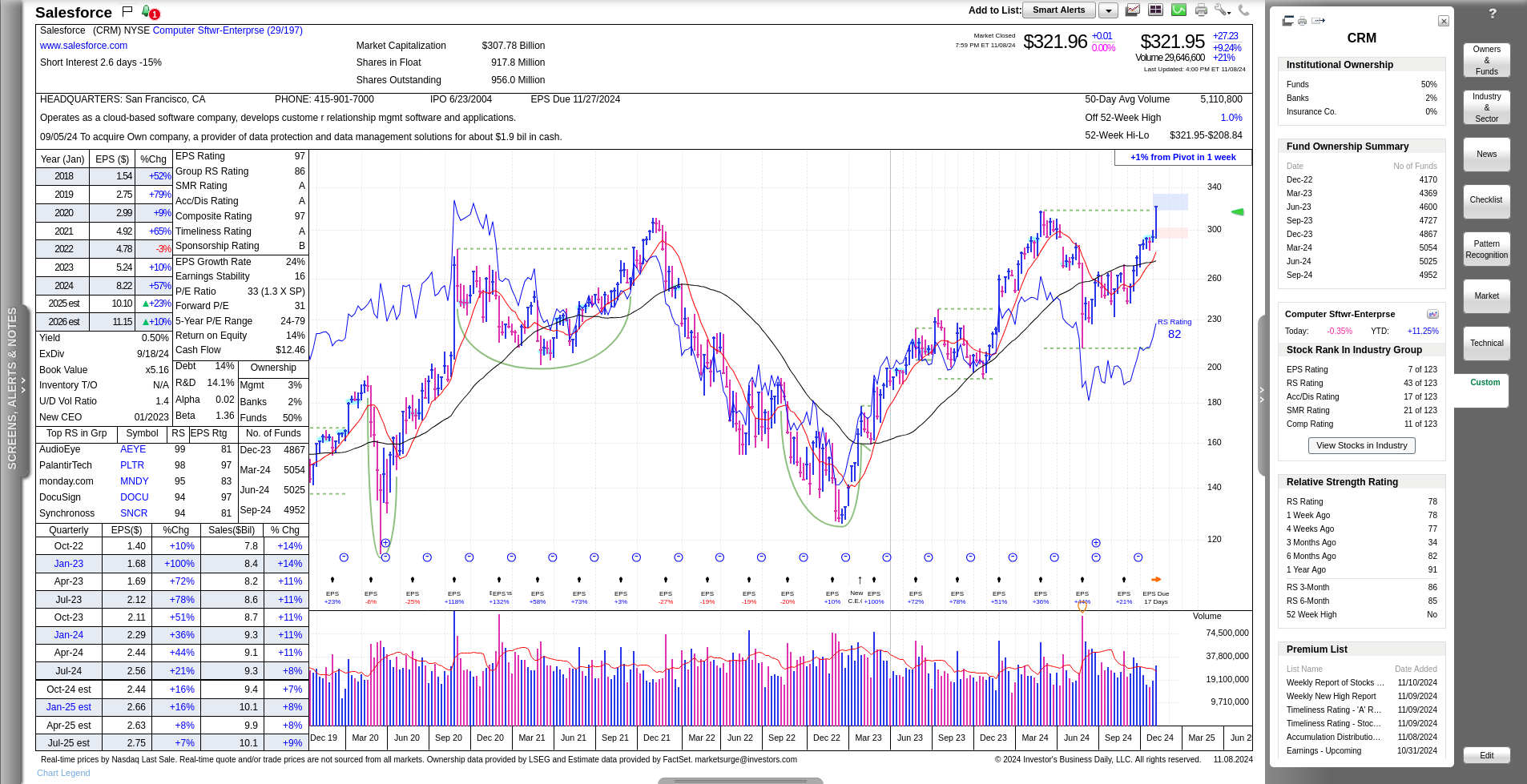Click EPS Due 11/27/2024 text
Viewport: 1527px width, 784px height.
coord(575,99)
